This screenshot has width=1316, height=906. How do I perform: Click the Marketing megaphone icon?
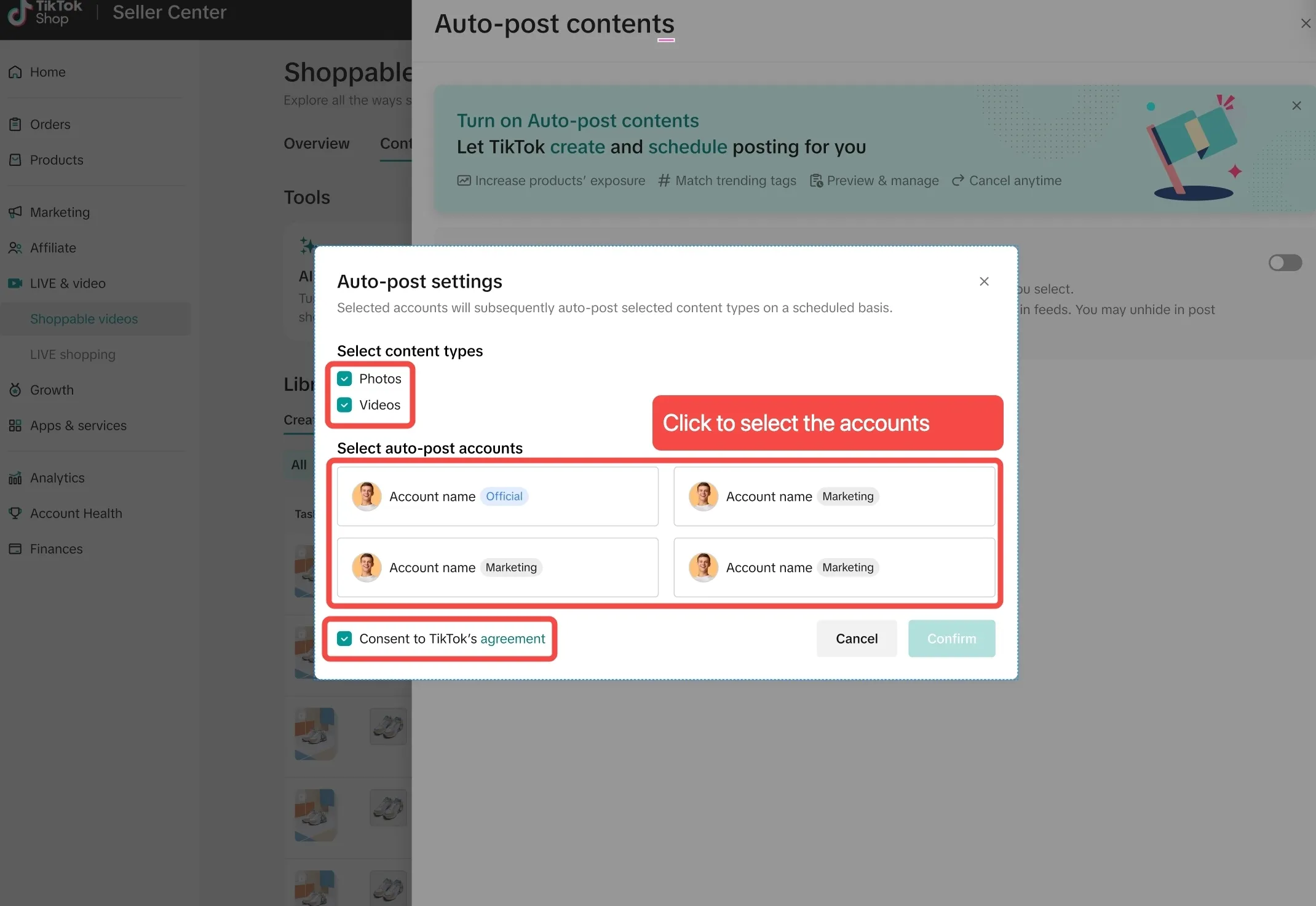click(x=15, y=212)
